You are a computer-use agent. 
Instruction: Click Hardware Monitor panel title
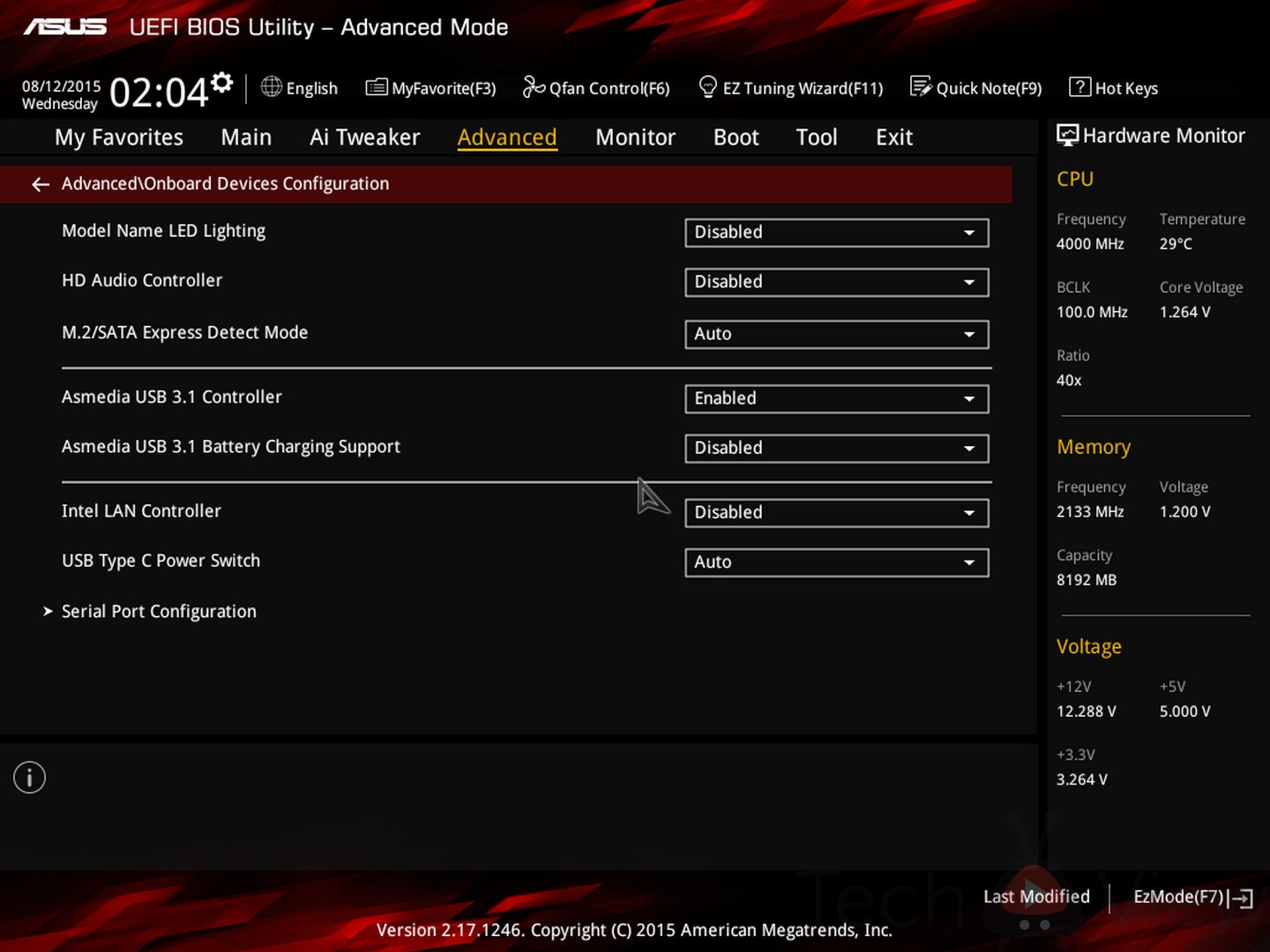(1163, 136)
